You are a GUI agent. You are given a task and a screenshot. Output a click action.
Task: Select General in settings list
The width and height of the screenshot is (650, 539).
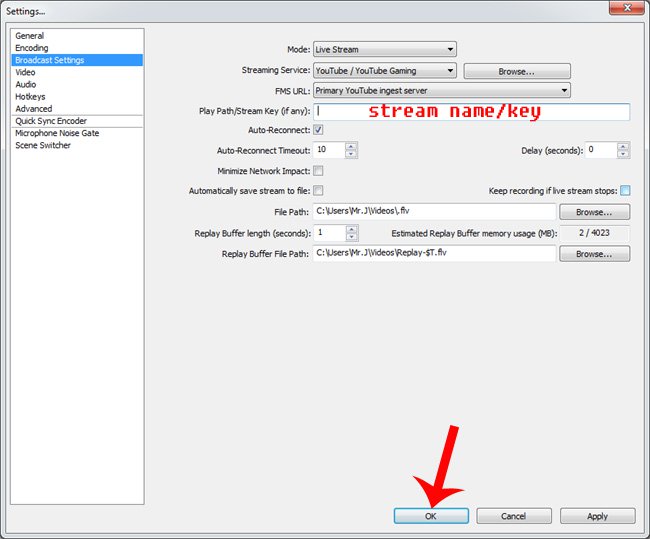(29, 36)
